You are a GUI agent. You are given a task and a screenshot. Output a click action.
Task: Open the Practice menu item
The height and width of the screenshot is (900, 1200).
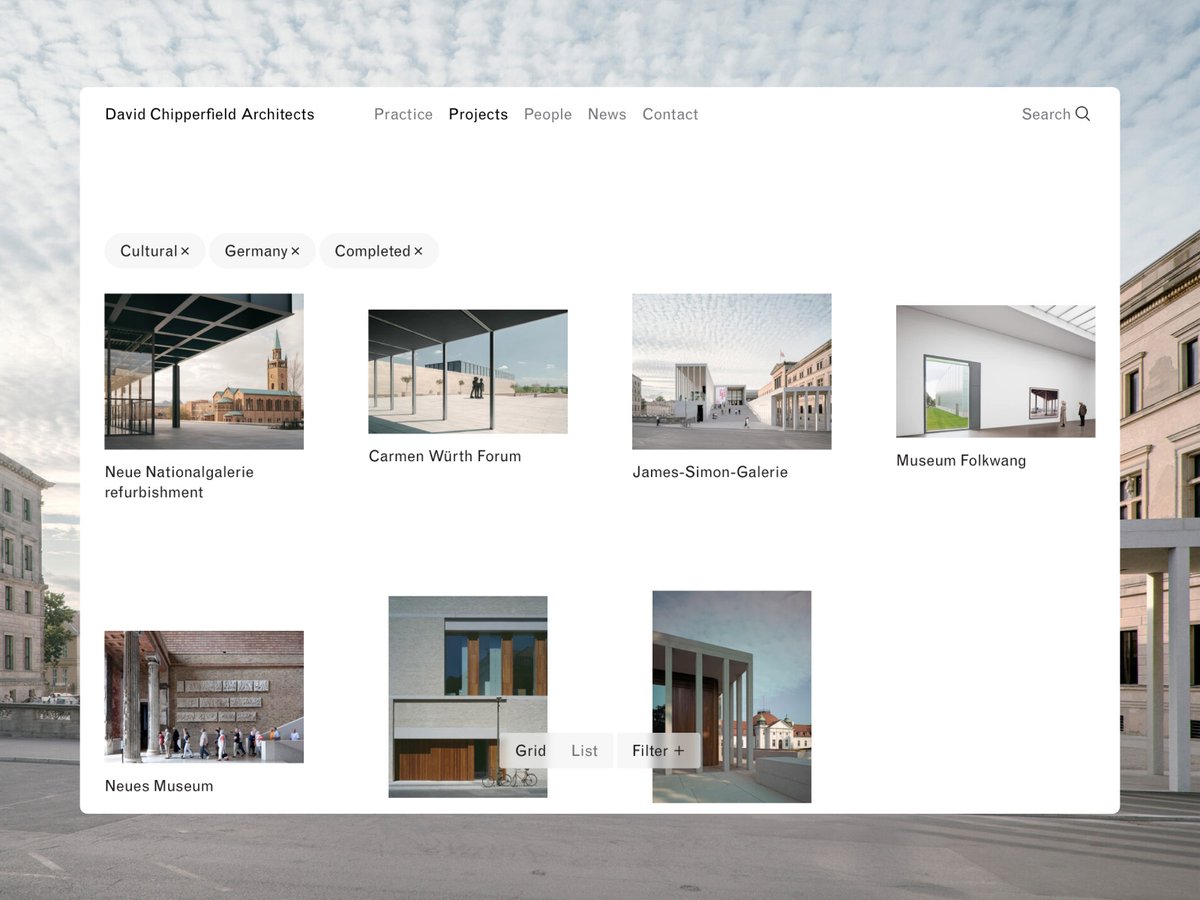point(403,114)
